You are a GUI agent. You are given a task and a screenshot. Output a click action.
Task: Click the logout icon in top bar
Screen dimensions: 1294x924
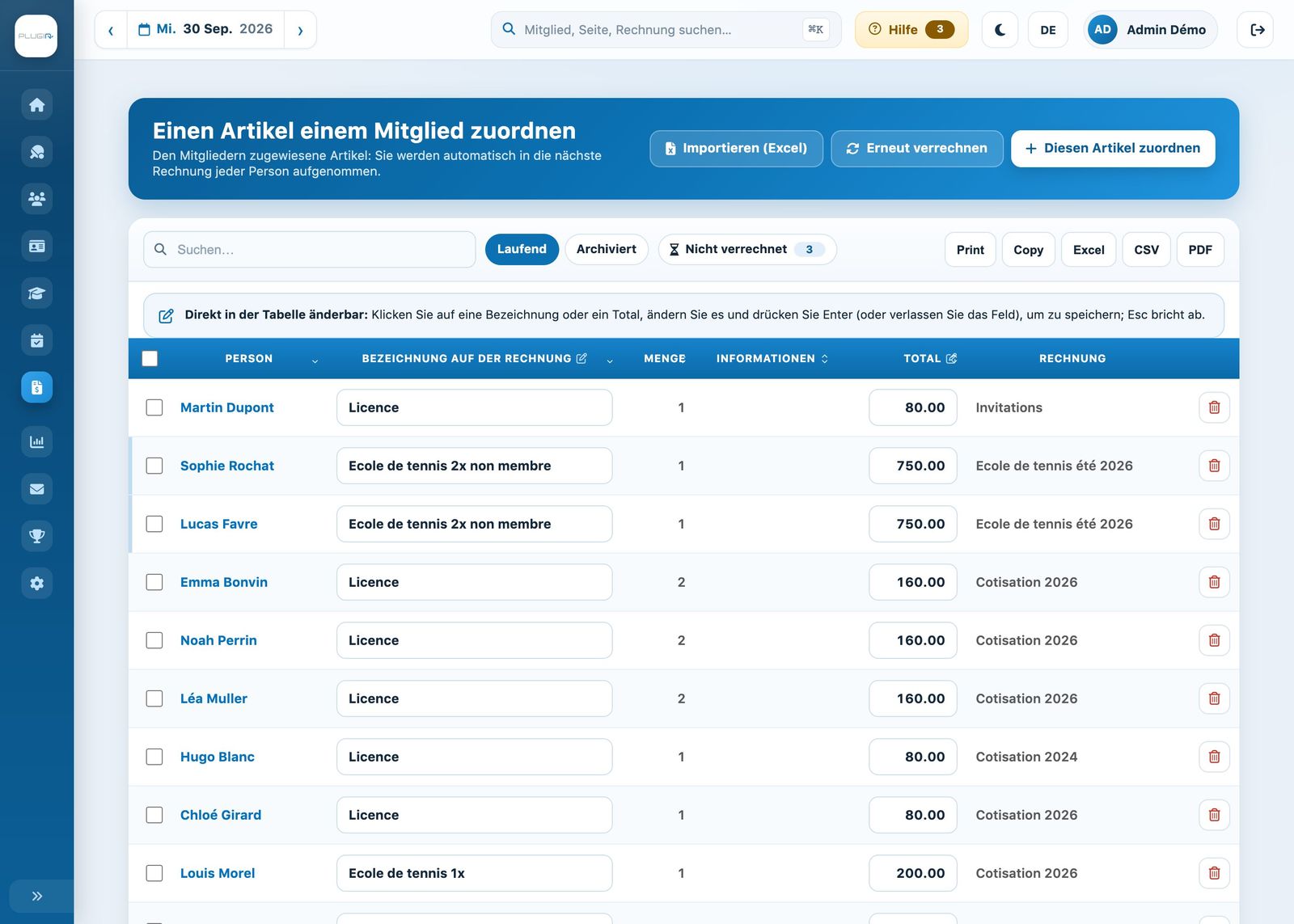coord(1256,30)
